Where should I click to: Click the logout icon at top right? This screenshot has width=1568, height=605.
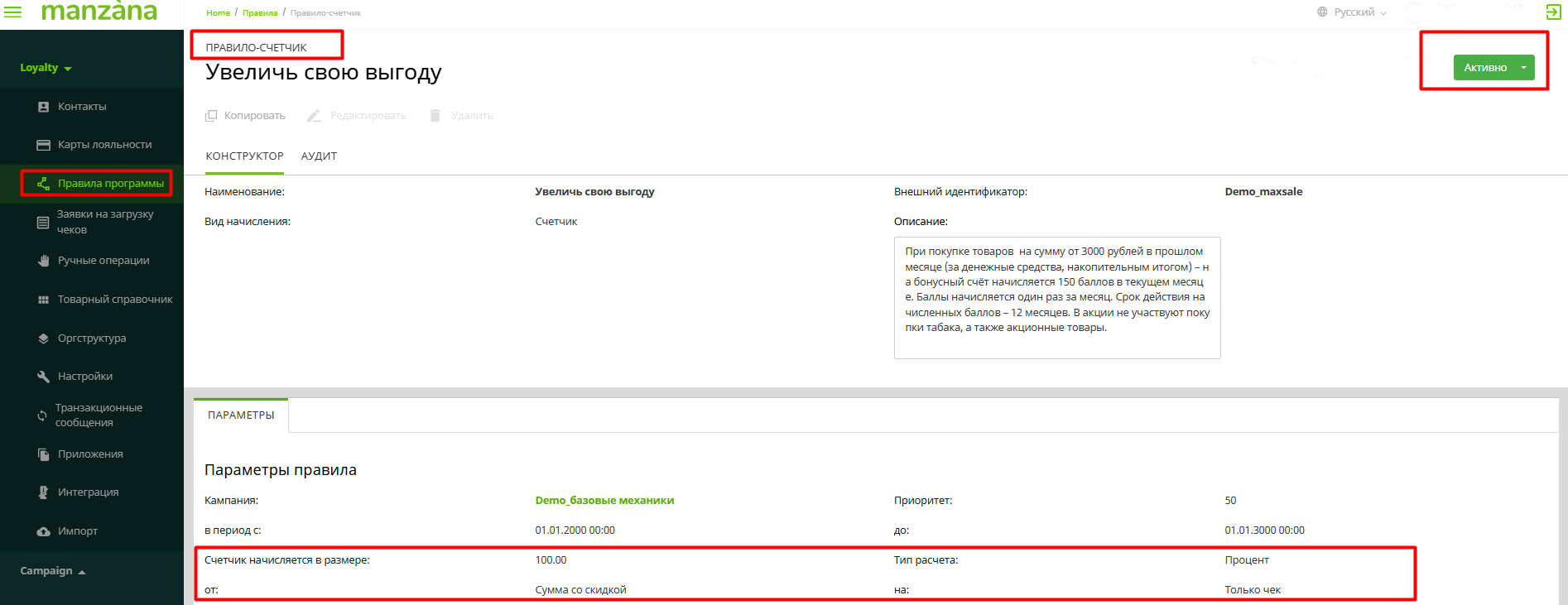point(1553,12)
